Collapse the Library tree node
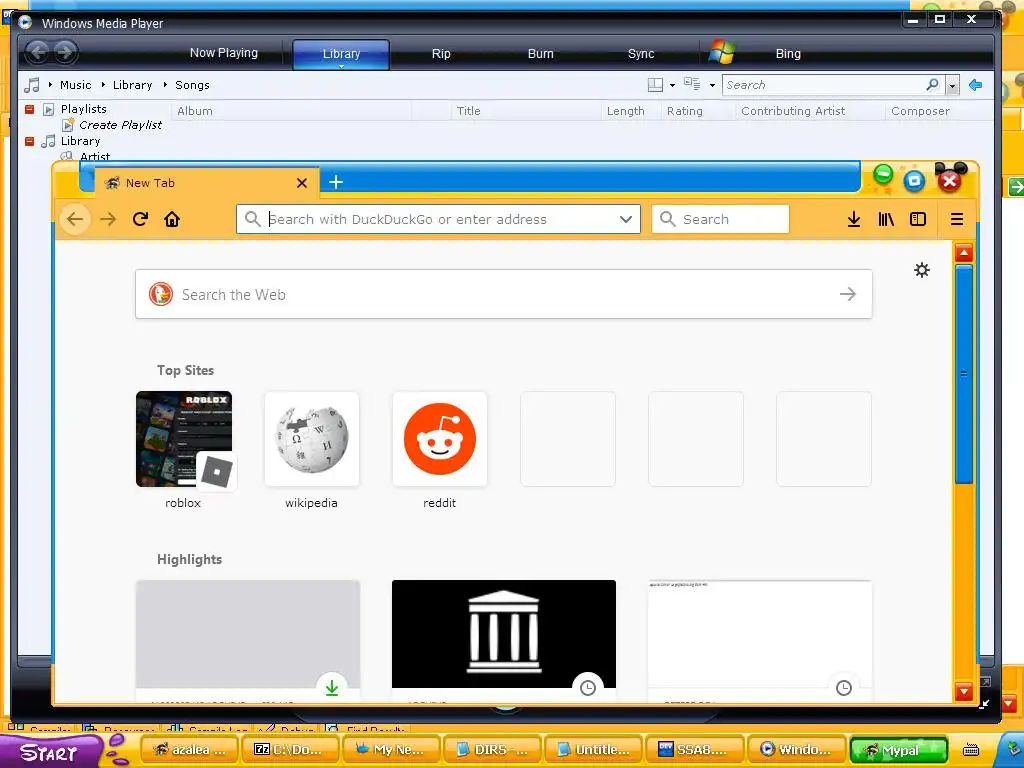Image resolution: width=1024 pixels, height=768 pixels. pyautogui.click(x=29, y=141)
